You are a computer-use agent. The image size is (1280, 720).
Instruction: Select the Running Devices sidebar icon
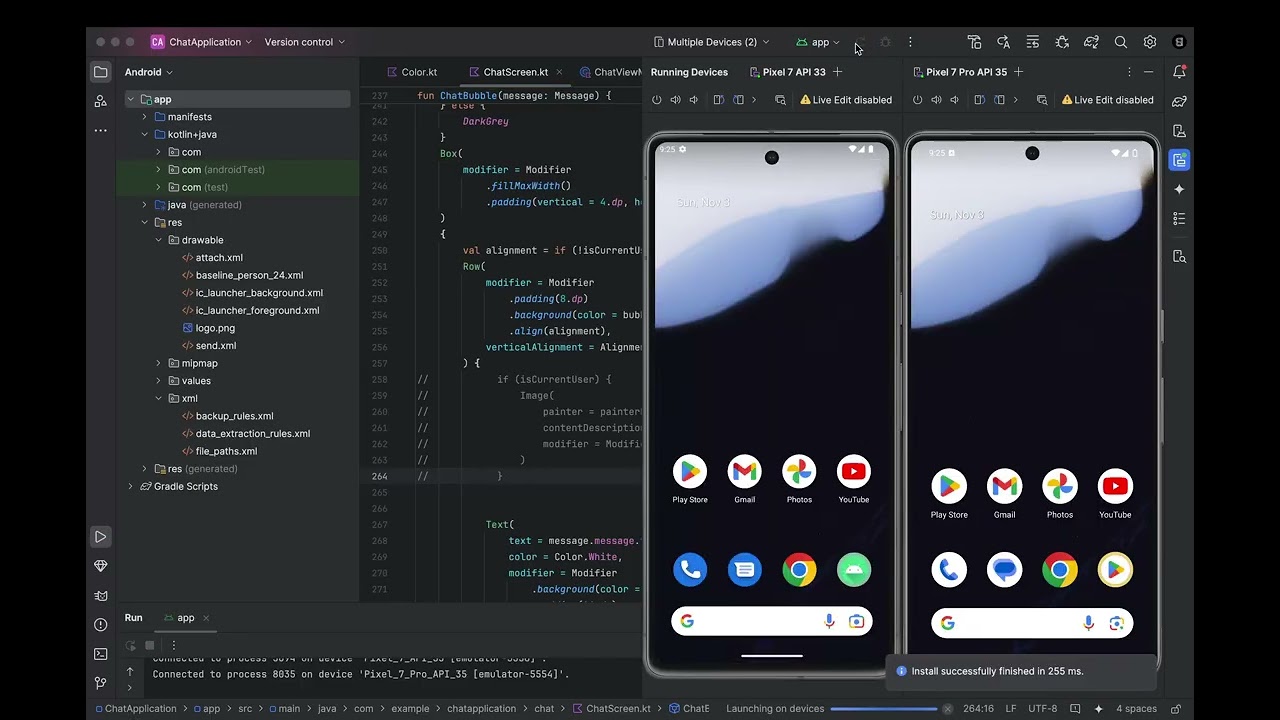click(x=1179, y=160)
